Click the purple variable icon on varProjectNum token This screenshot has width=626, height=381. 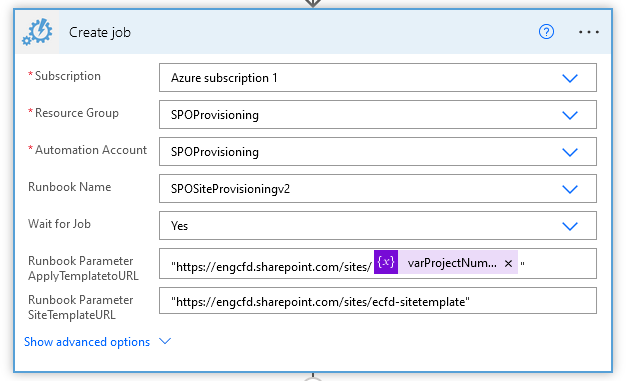386,262
